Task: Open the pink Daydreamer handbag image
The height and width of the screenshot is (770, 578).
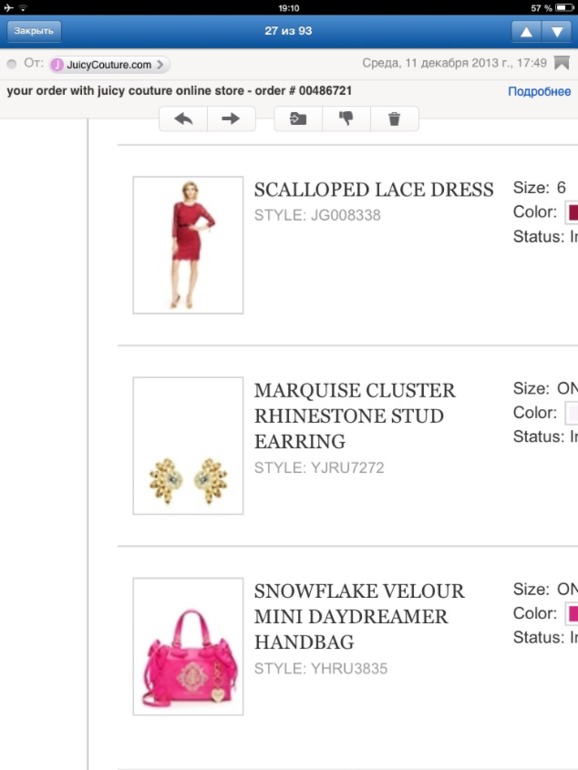Action: (188, 646)
